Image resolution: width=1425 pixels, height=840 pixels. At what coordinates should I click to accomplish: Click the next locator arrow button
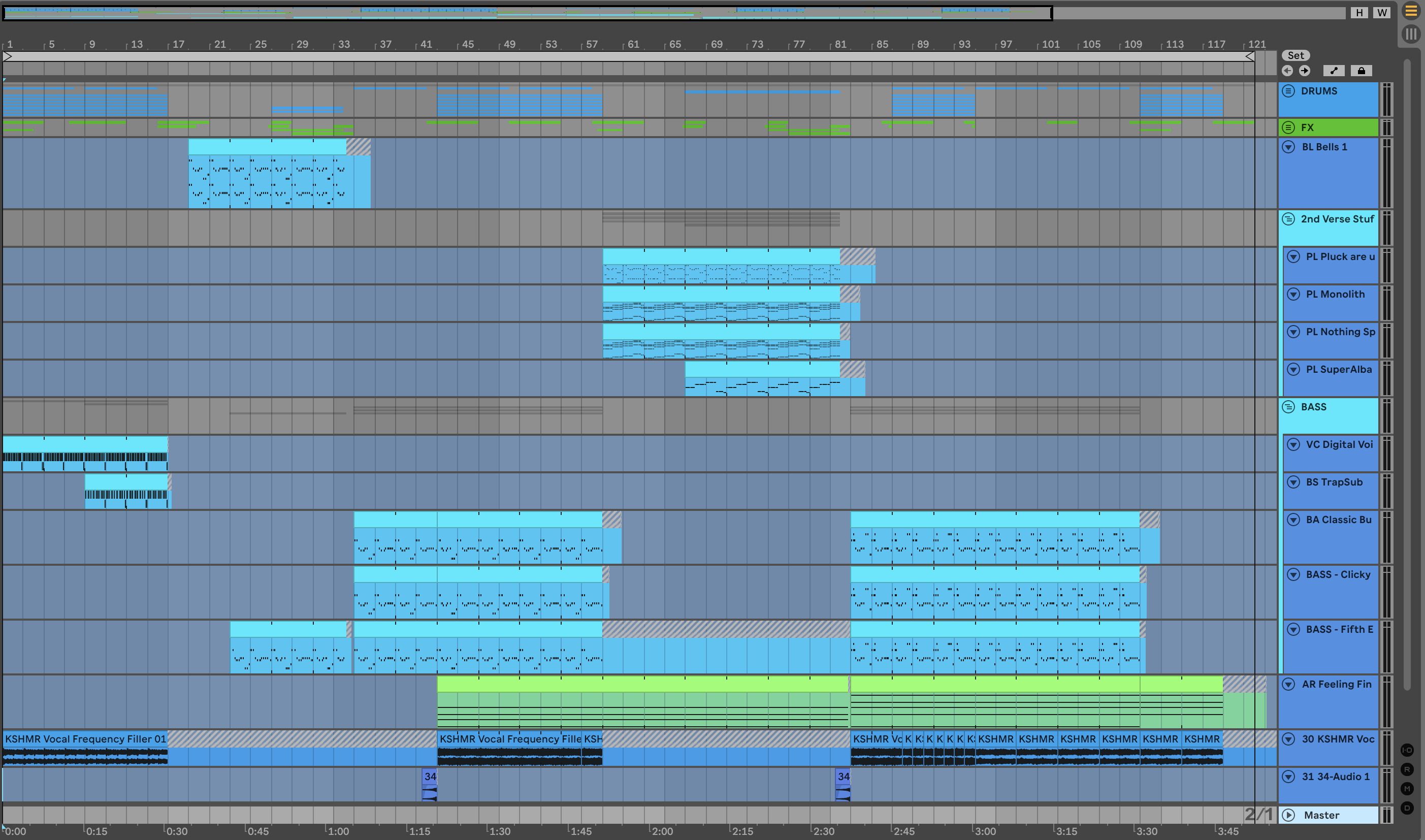[x=1305, y=71]
